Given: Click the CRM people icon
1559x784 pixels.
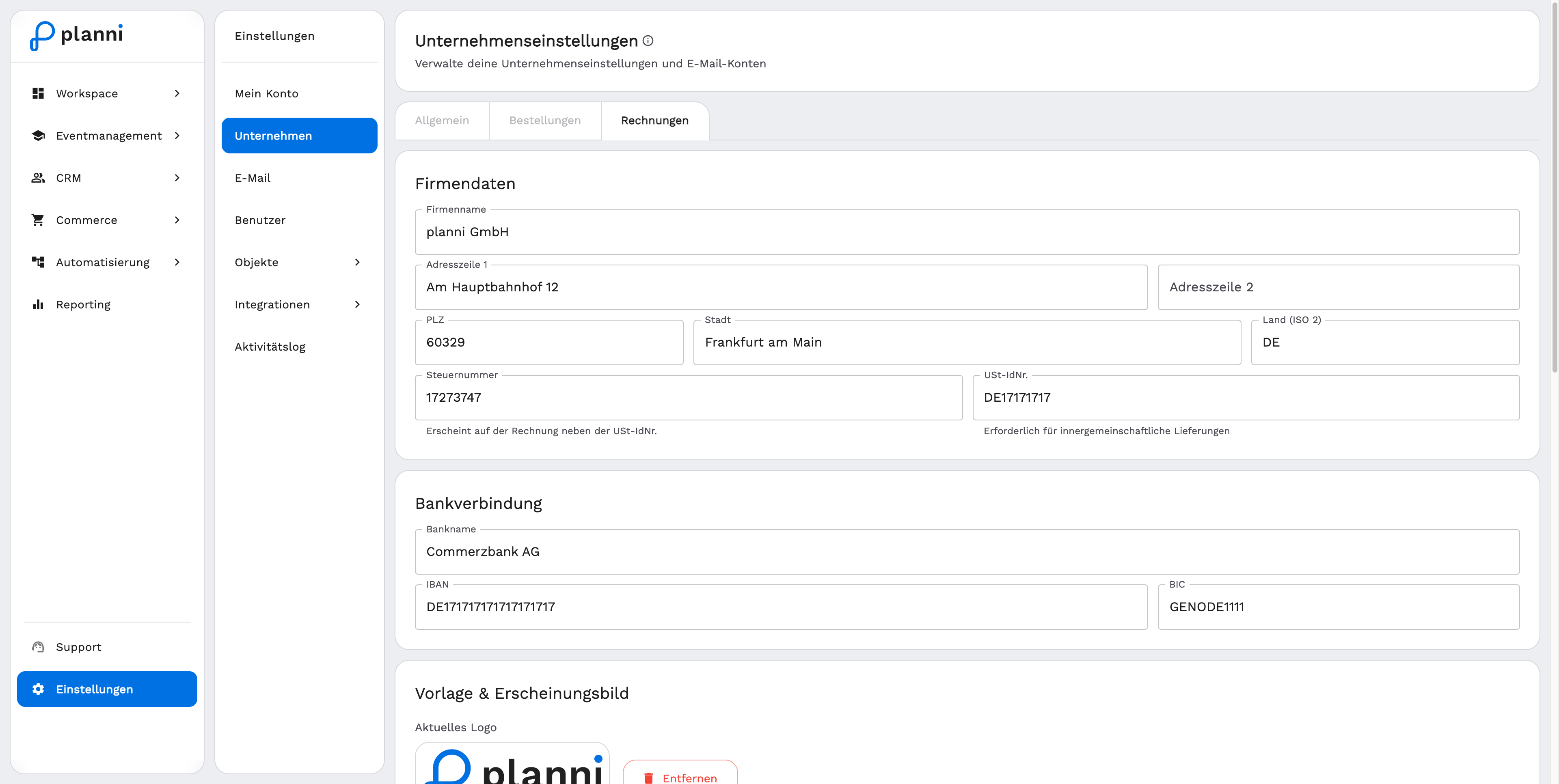Looking at the screenshot, I should pos(38,178).
